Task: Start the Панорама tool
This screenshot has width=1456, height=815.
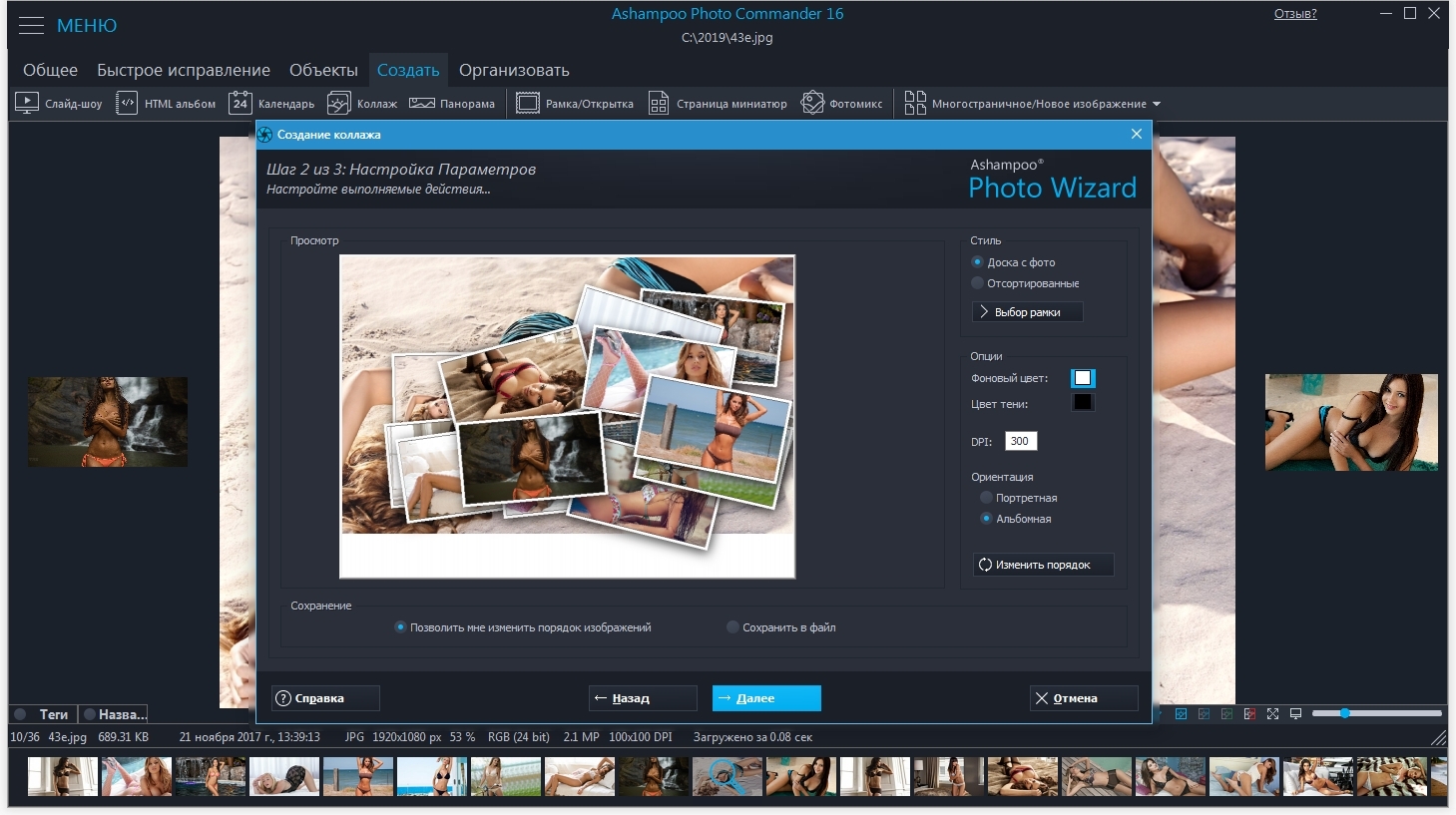Action: [452, 103]
